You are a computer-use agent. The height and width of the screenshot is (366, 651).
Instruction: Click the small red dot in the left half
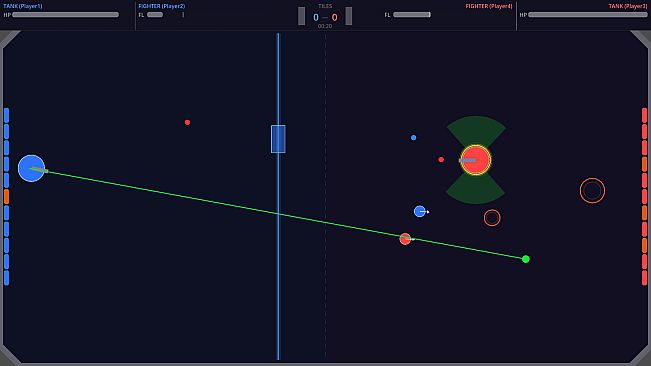point(187,122)
